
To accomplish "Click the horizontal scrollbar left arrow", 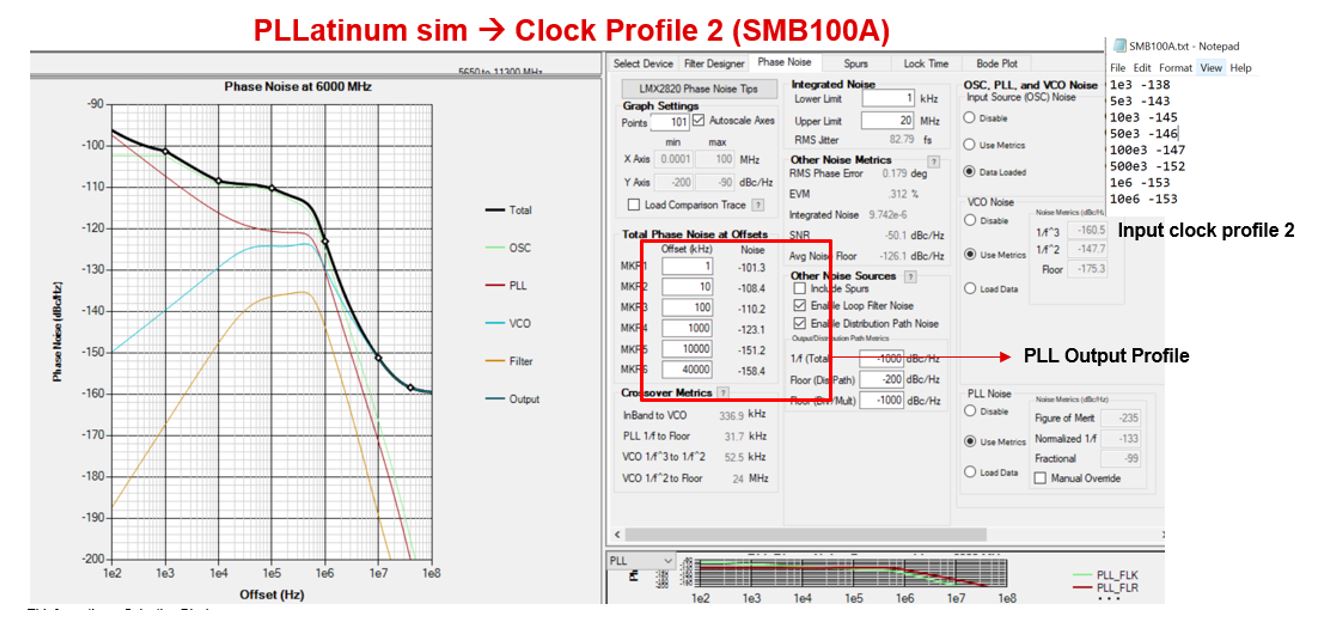I will [x=616, y=535].
